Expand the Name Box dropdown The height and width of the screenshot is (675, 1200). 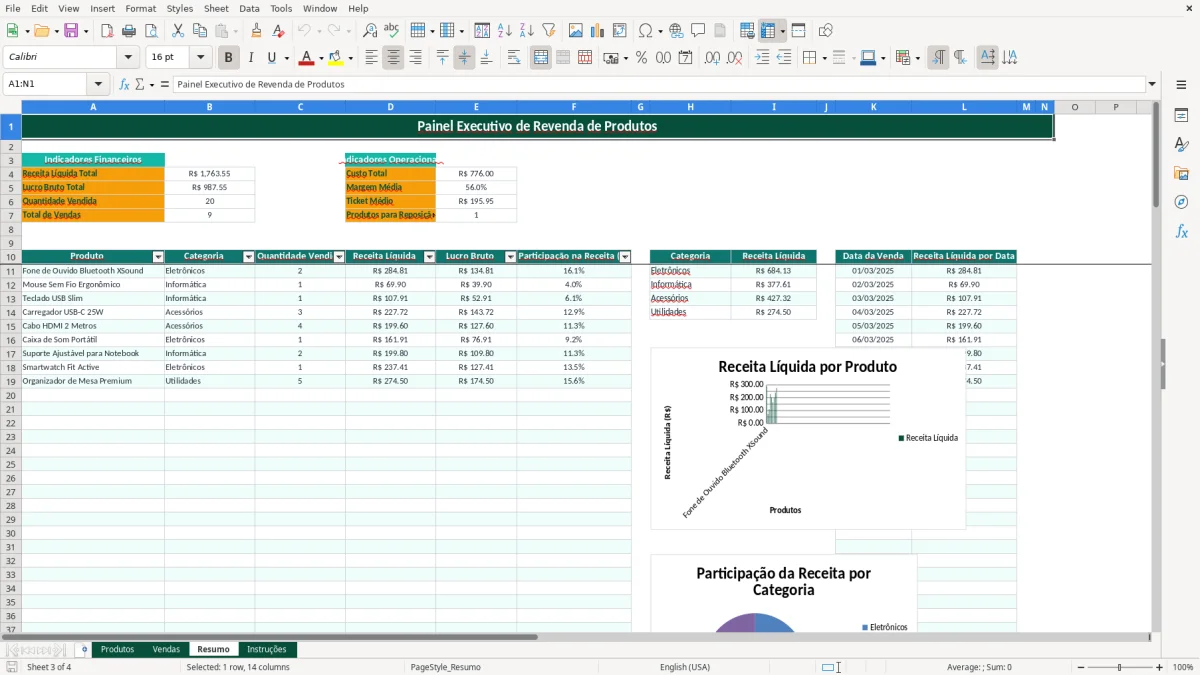(x=98, y=85)
